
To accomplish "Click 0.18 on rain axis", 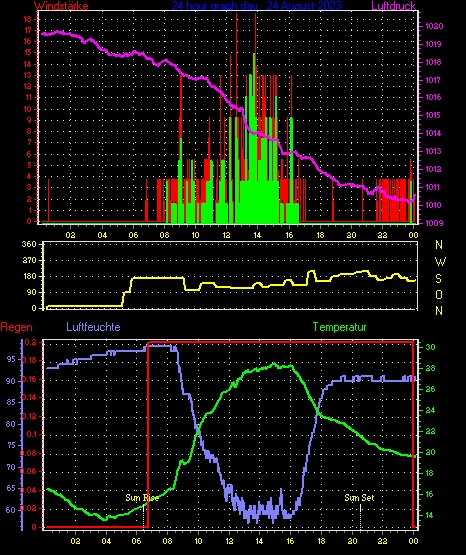I will pyautogui.click(x=29, y=360).
